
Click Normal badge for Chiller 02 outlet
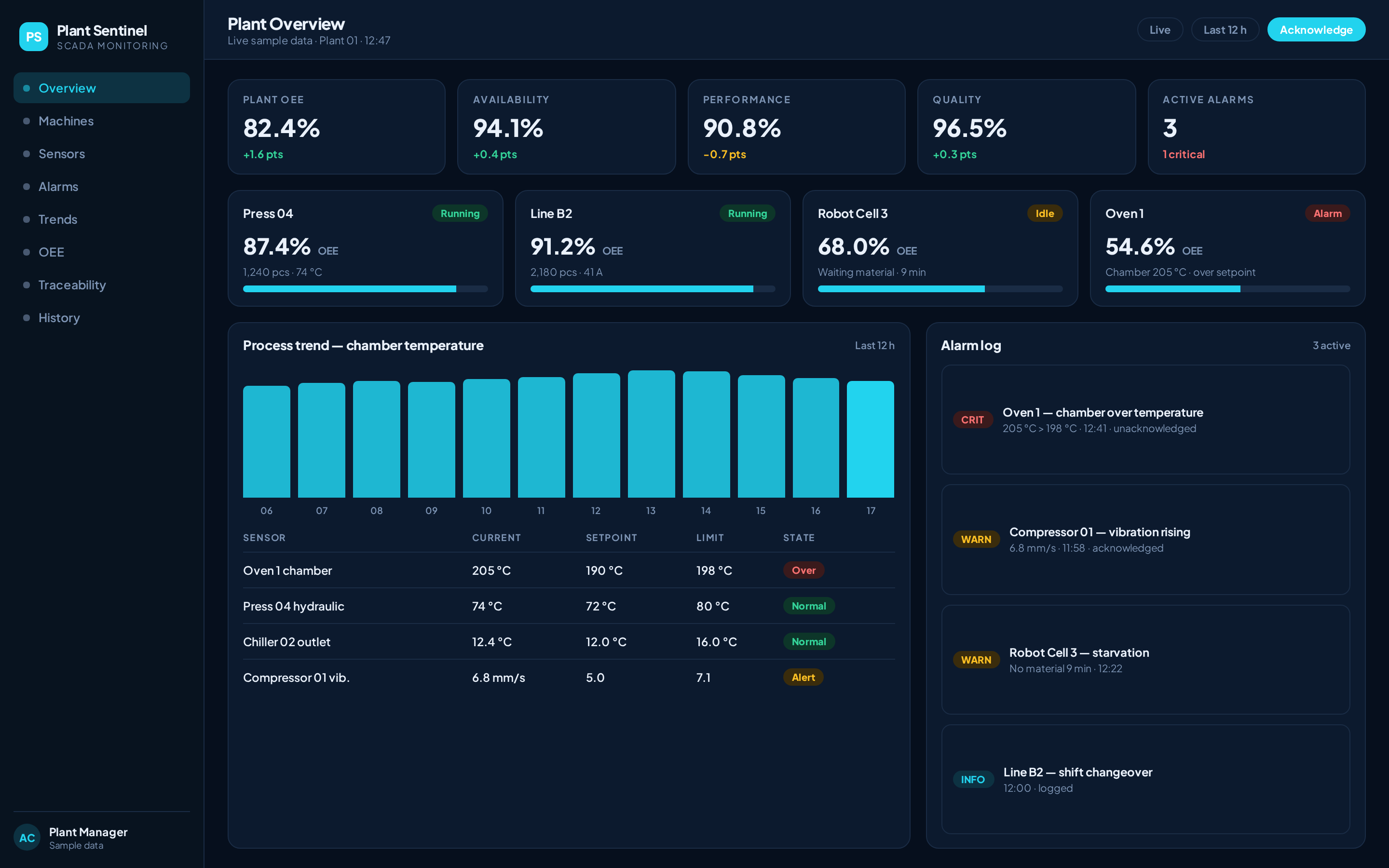click(809, 641)
